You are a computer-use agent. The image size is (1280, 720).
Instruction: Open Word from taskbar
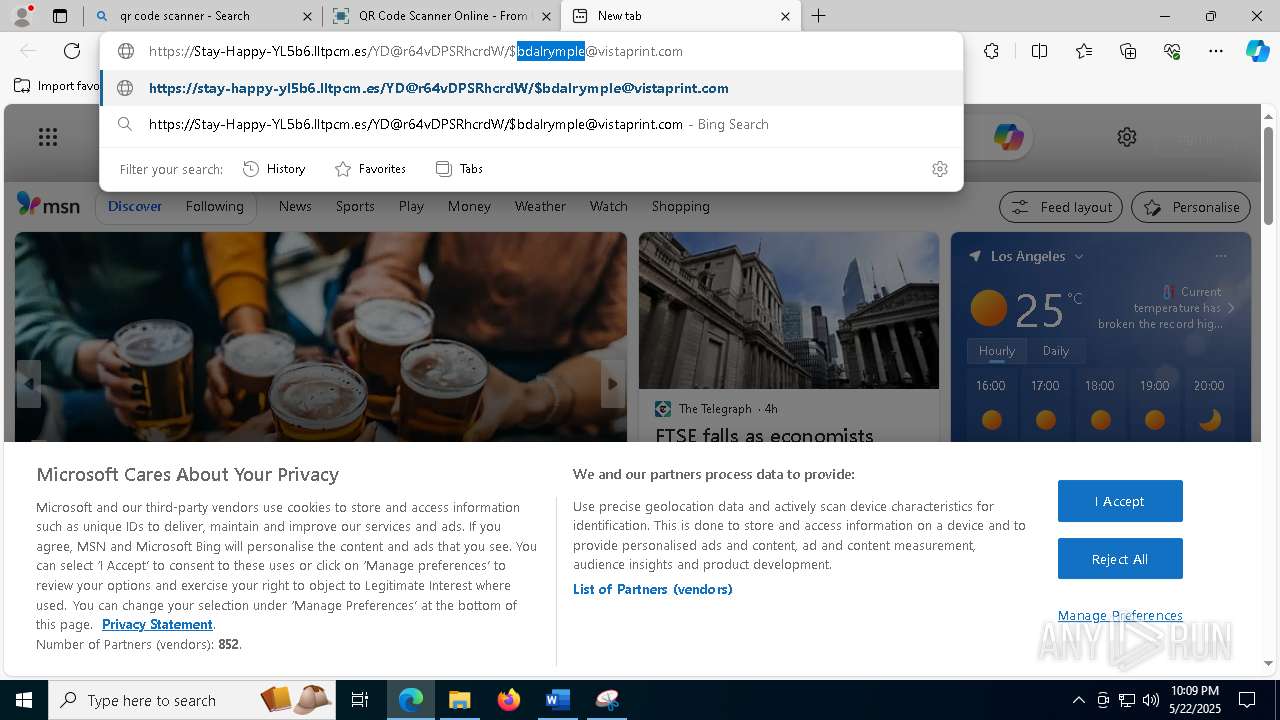(x=557, y=700)
